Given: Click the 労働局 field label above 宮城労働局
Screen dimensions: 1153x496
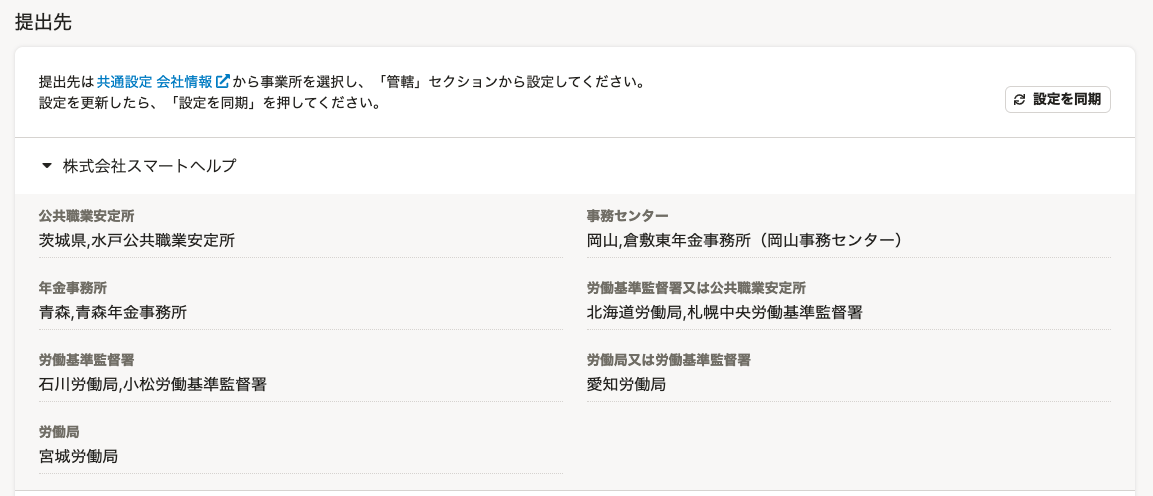Looking at the screenshot, I should [59, 432].
